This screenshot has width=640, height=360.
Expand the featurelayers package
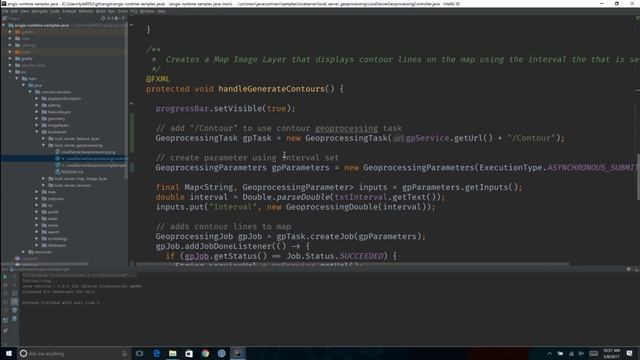[x=37, y=112]
